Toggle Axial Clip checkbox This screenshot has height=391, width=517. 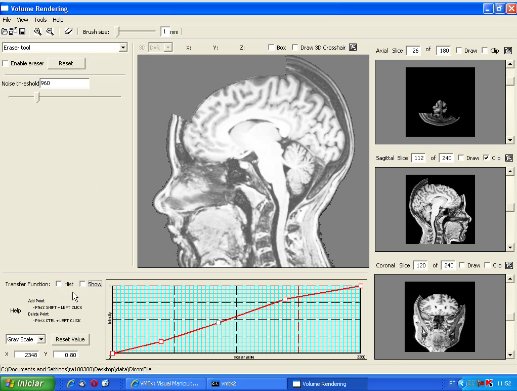click(485, 51)
